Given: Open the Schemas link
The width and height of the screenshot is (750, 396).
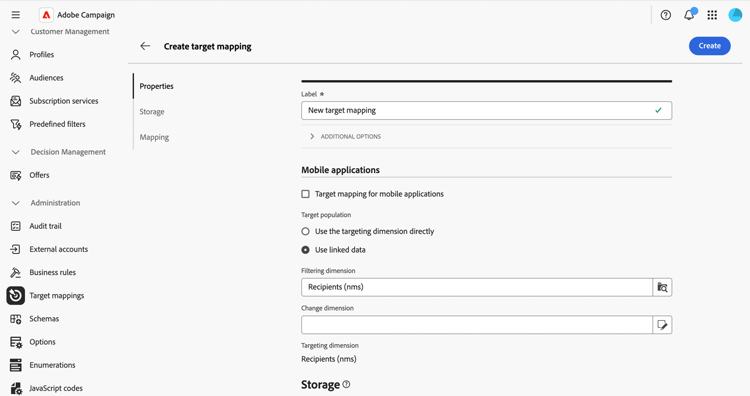Looking at the screenshot, I should (44, 319).
